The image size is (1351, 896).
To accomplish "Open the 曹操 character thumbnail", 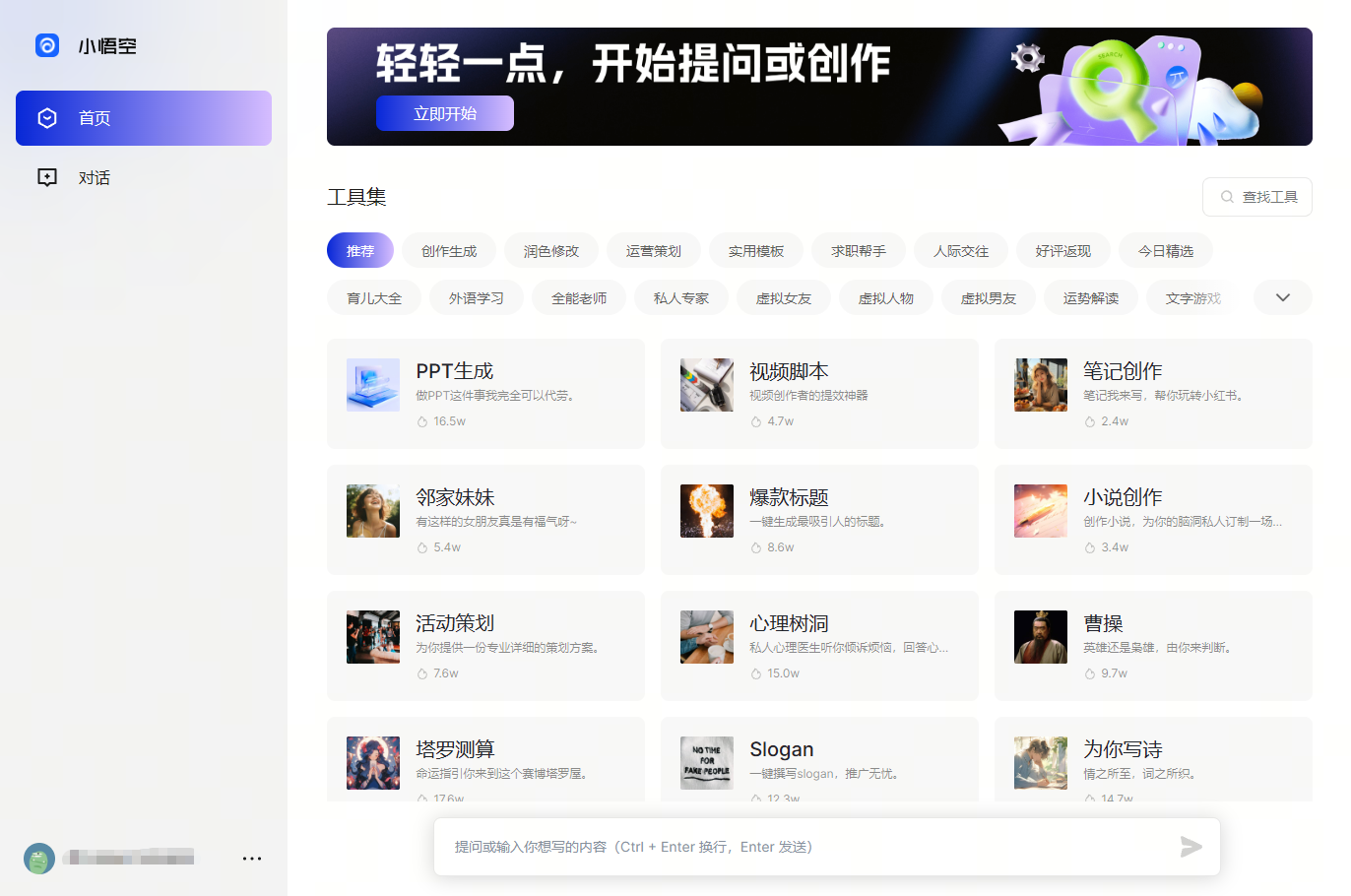I will tap(1041, 637).
